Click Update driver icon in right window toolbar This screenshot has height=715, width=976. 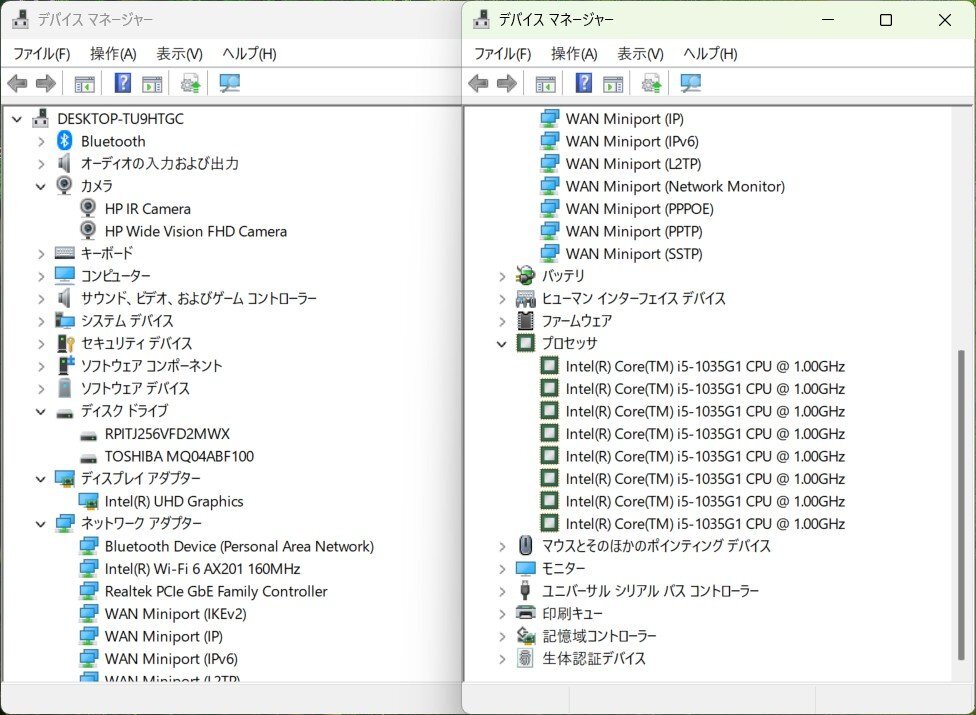coord(652,83)
